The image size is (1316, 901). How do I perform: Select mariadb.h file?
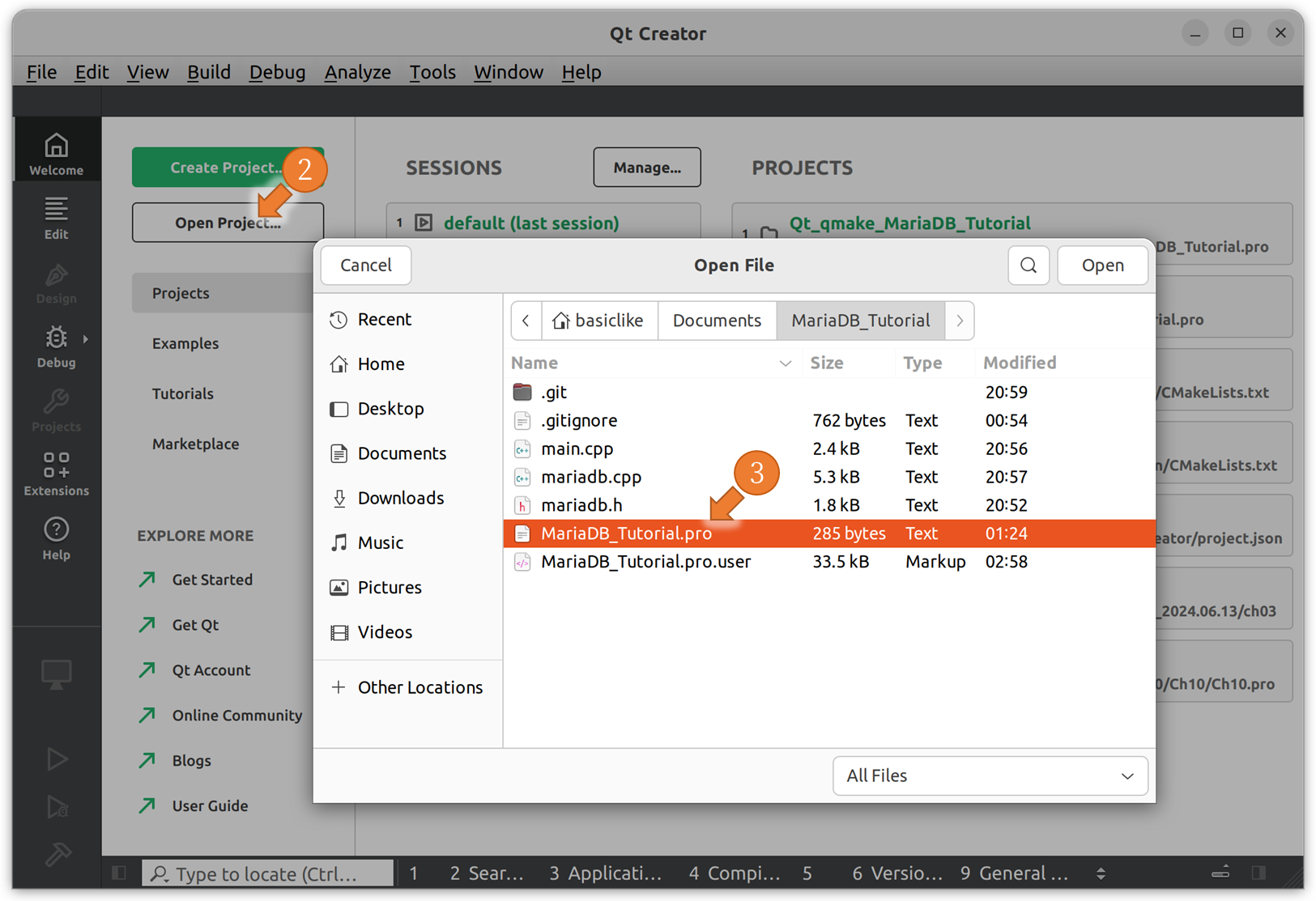pyautogui.click(x=829, y=505)
